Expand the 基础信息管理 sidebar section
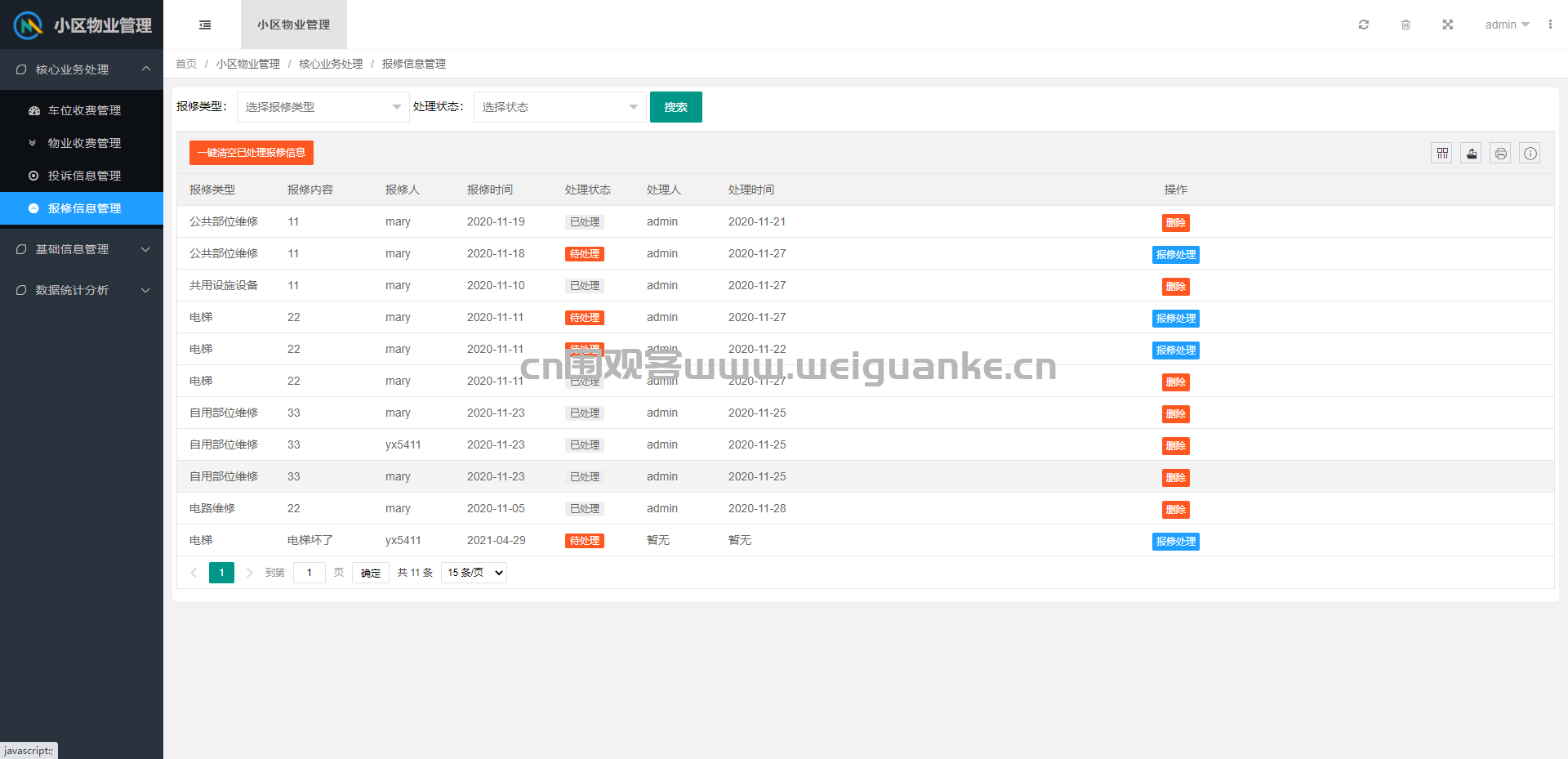Screen dimensions: 1568x759 (82, 249)
